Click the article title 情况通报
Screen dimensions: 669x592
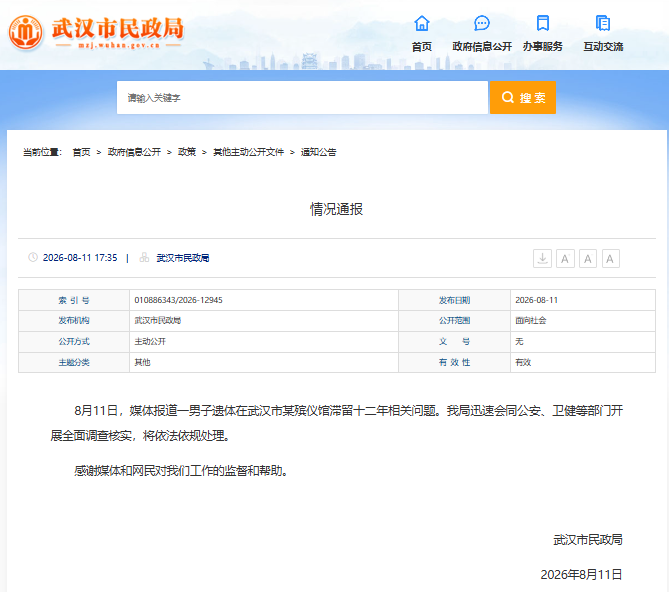pyautogui.click(x=336, y=209)
